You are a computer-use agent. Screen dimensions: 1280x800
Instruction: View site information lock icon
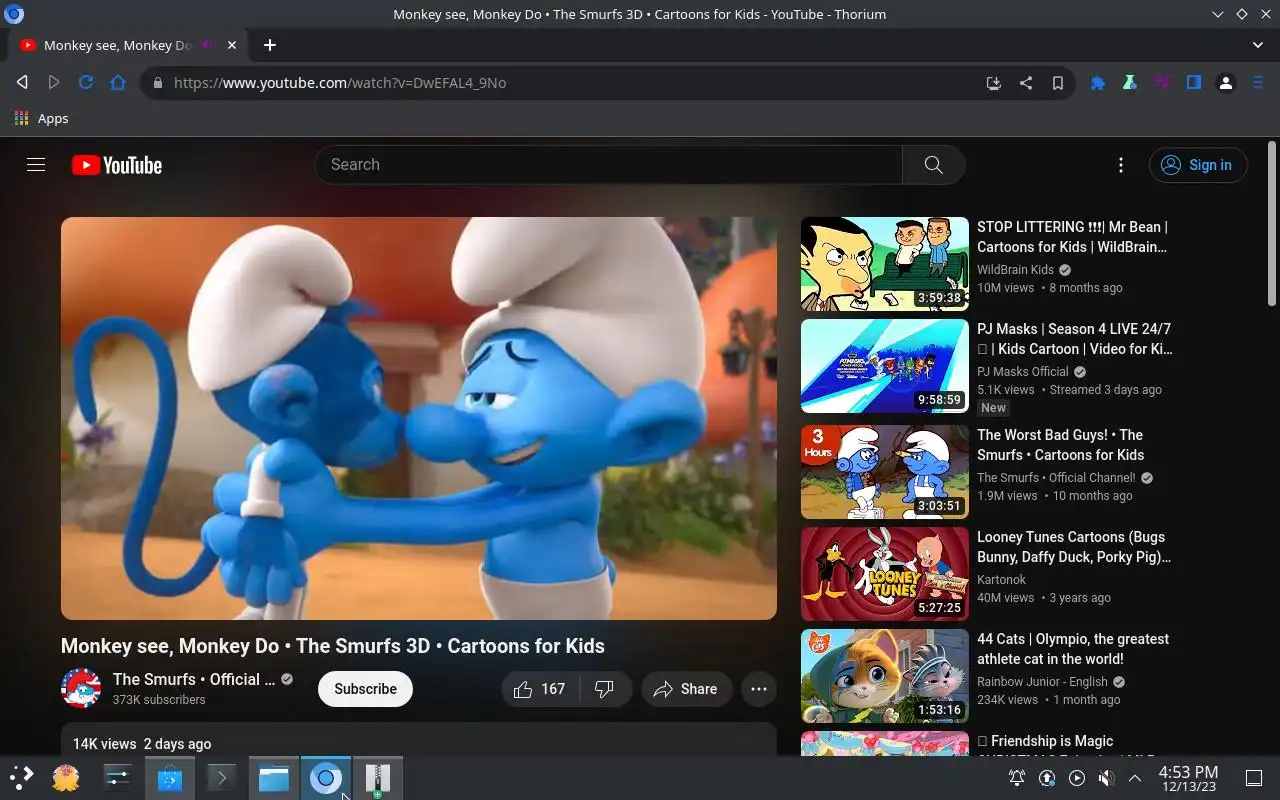coord(157,83)
